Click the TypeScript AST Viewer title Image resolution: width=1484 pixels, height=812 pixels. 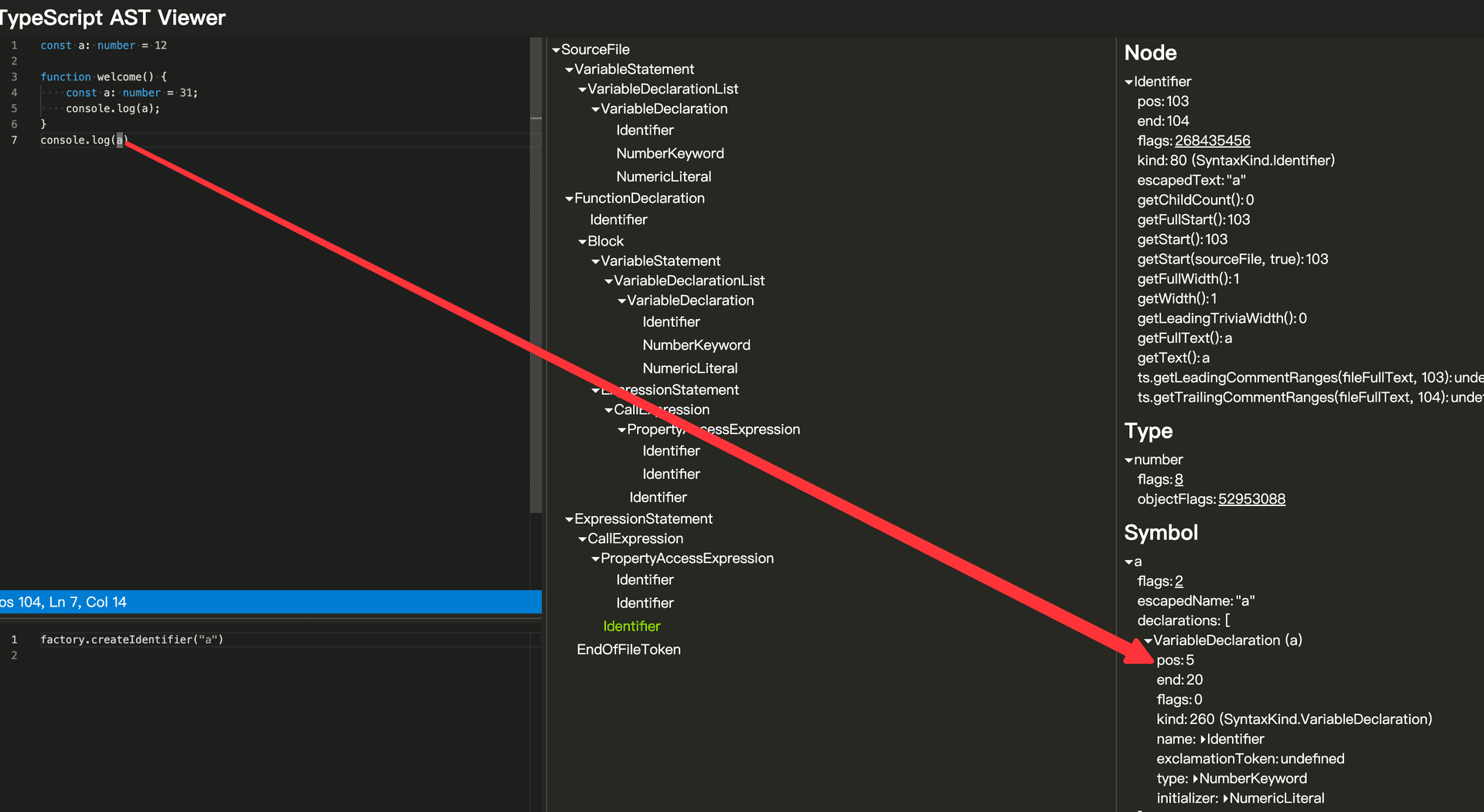(x=113, y=18)
